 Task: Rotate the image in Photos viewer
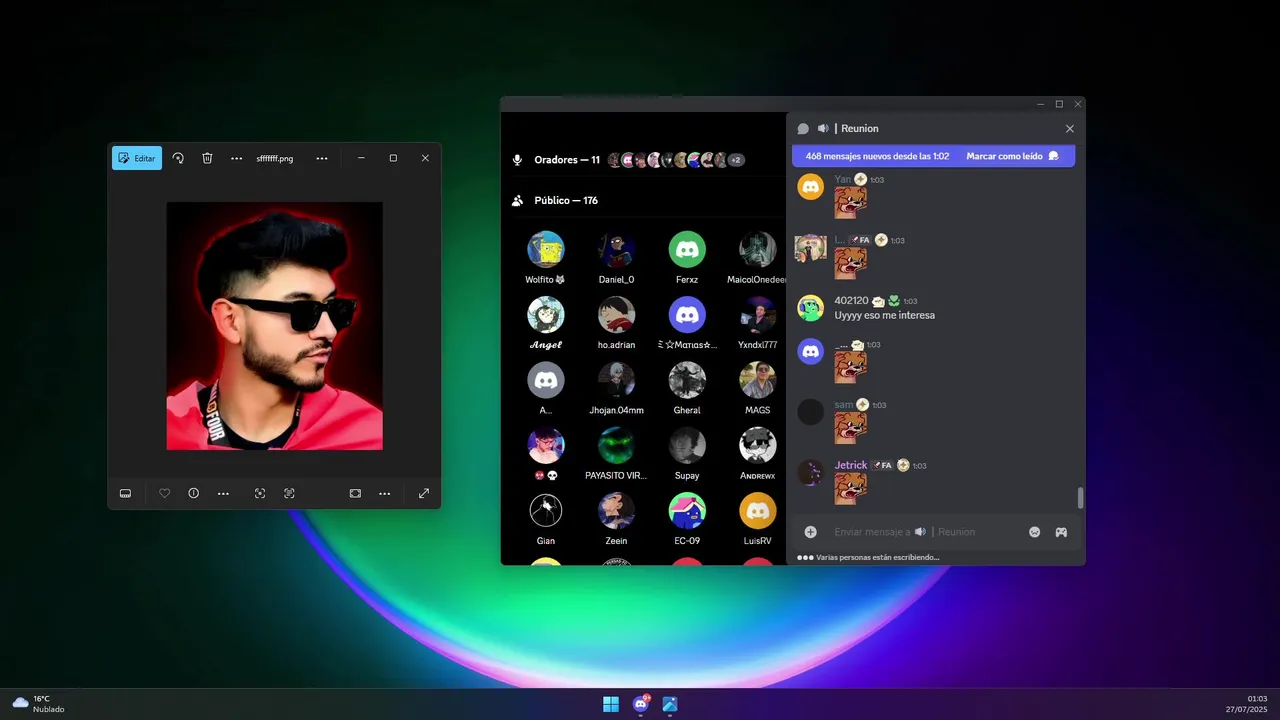[178, 158]
